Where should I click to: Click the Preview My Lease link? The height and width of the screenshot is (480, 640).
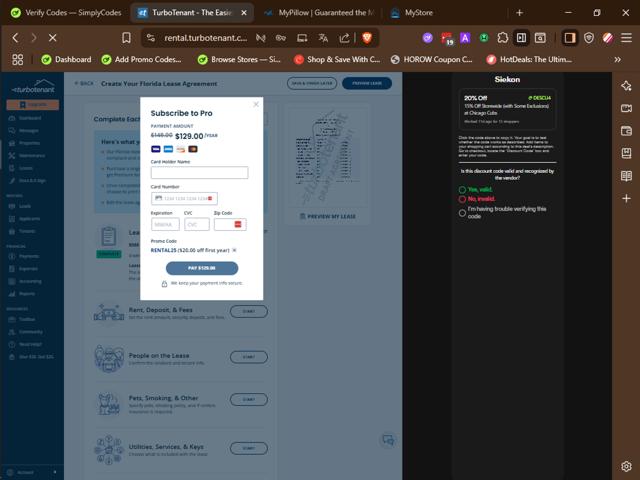328,216
